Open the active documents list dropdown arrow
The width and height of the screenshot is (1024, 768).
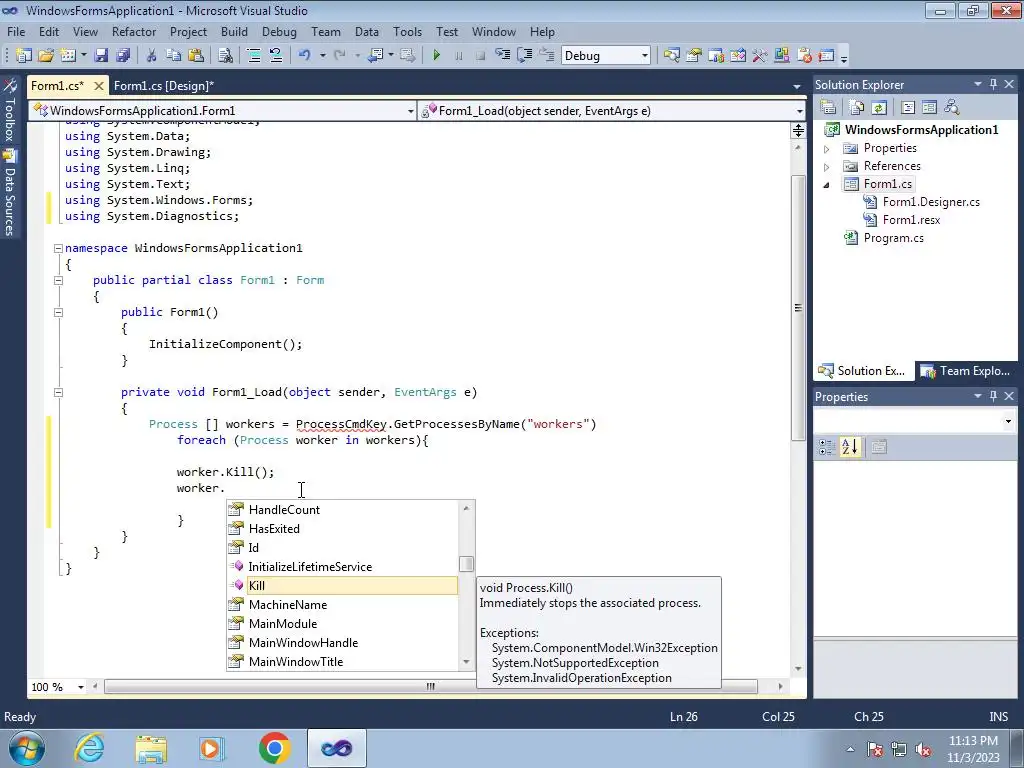pyautogui.click(x=797, y=86)
